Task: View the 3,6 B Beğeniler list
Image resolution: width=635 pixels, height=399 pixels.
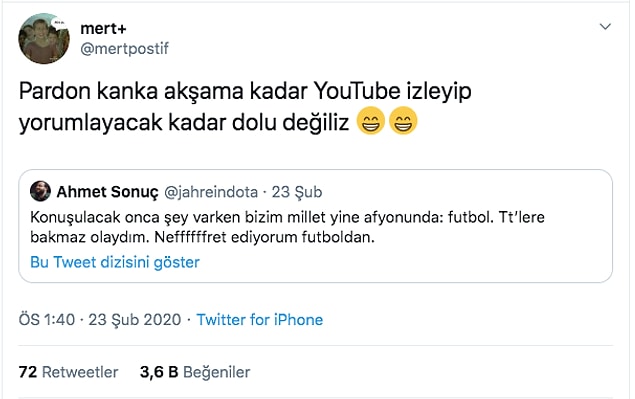Action: [195, 372]
